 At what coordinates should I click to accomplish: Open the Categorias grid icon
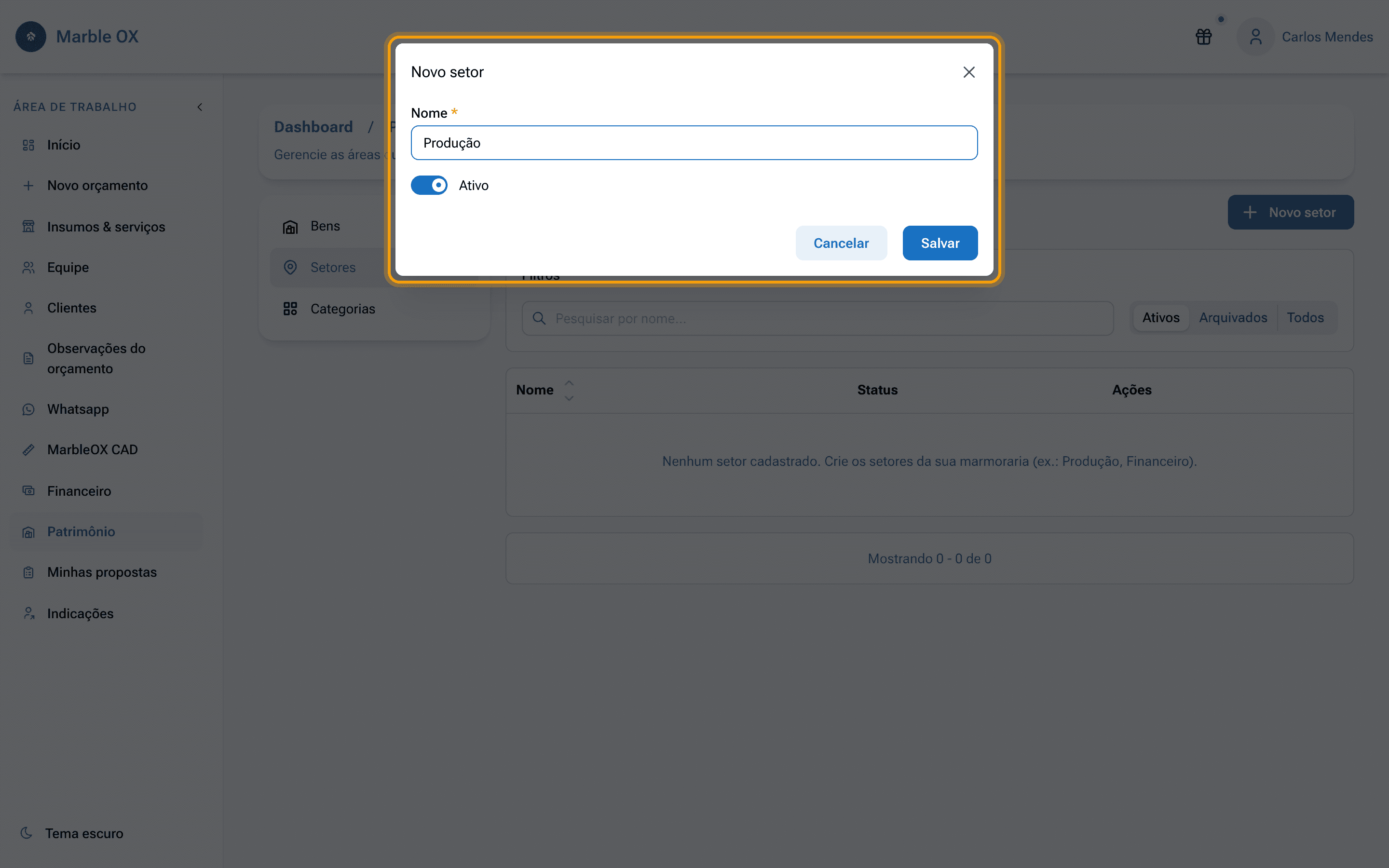click(x=290, y=309)
